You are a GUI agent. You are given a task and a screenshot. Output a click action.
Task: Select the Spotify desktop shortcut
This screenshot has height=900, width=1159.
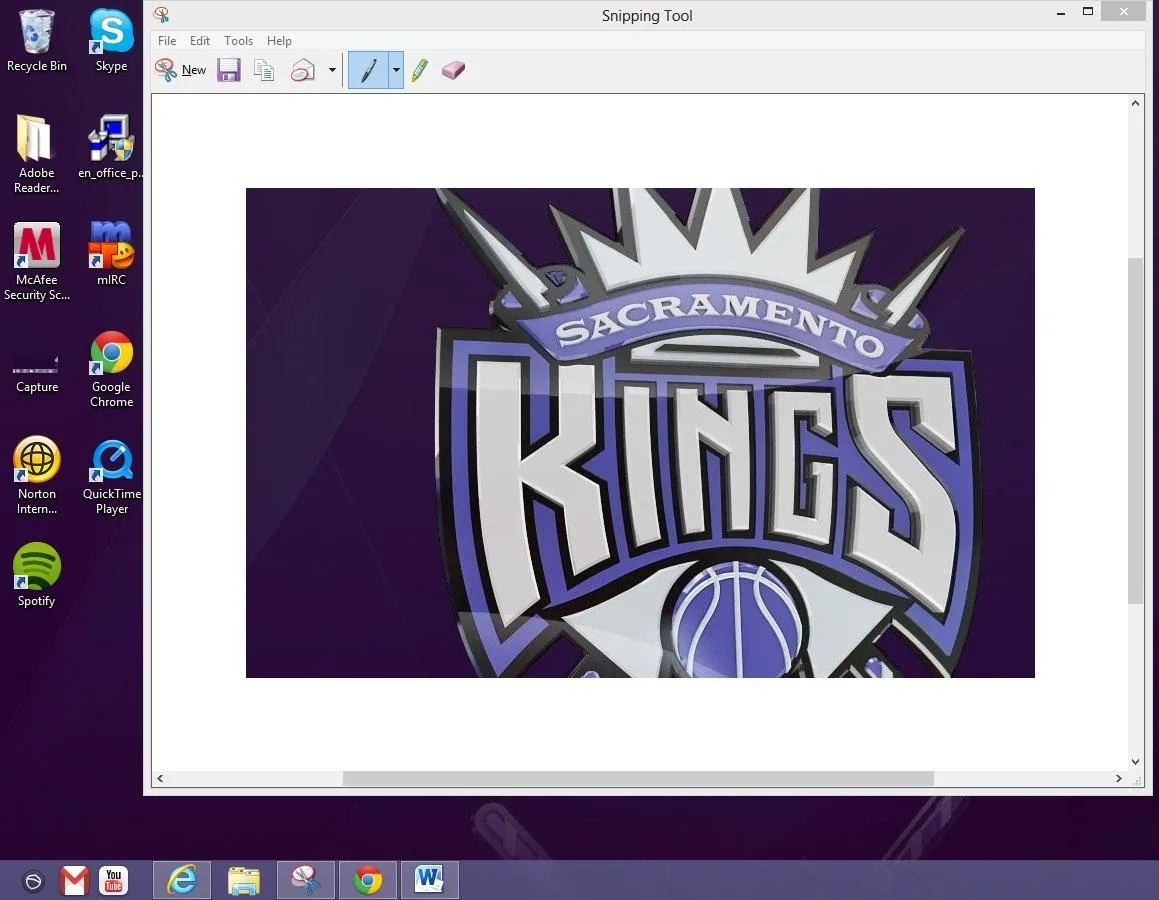click(x=37, y=575)
